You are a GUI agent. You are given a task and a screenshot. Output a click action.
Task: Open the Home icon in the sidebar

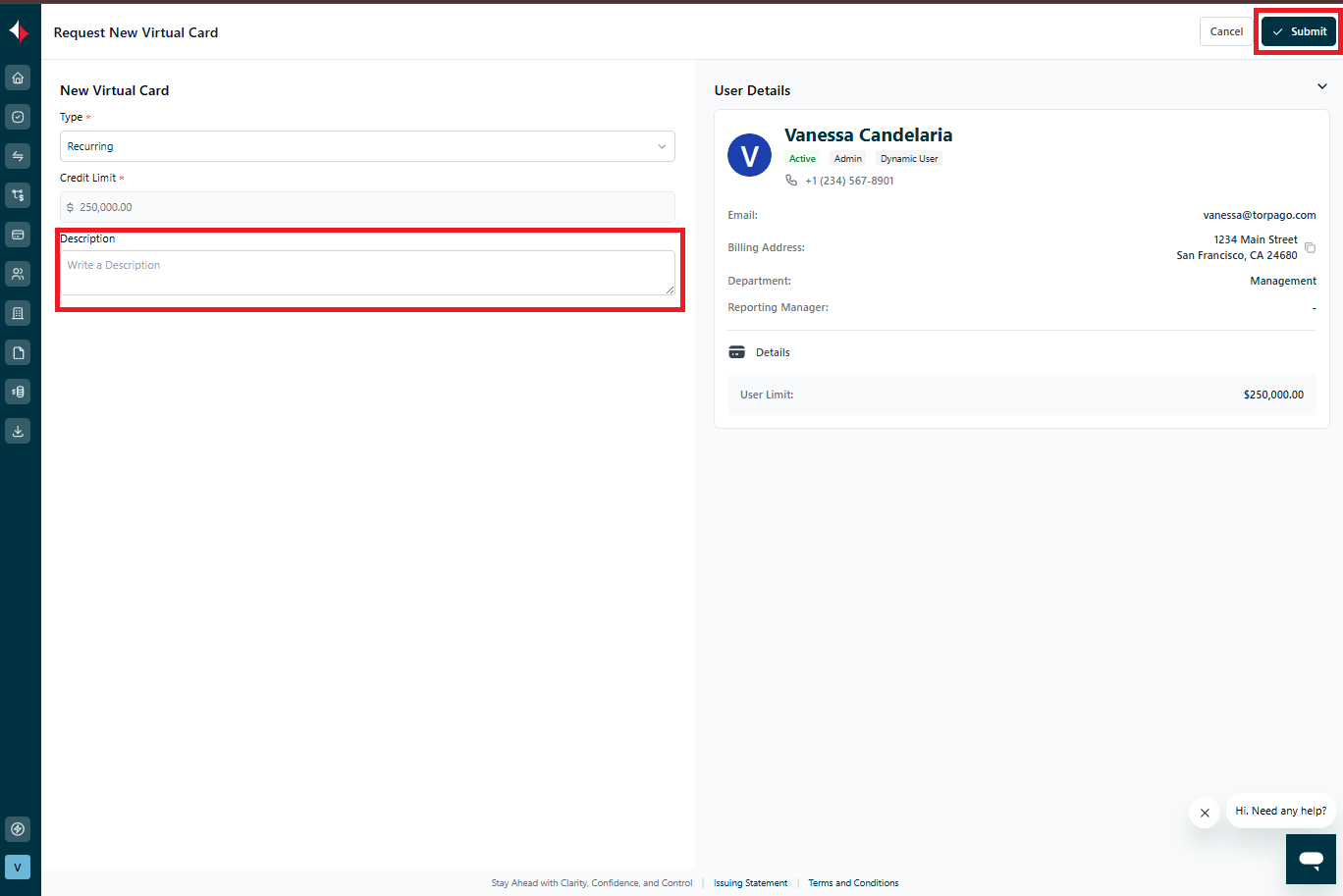(18, 78)
